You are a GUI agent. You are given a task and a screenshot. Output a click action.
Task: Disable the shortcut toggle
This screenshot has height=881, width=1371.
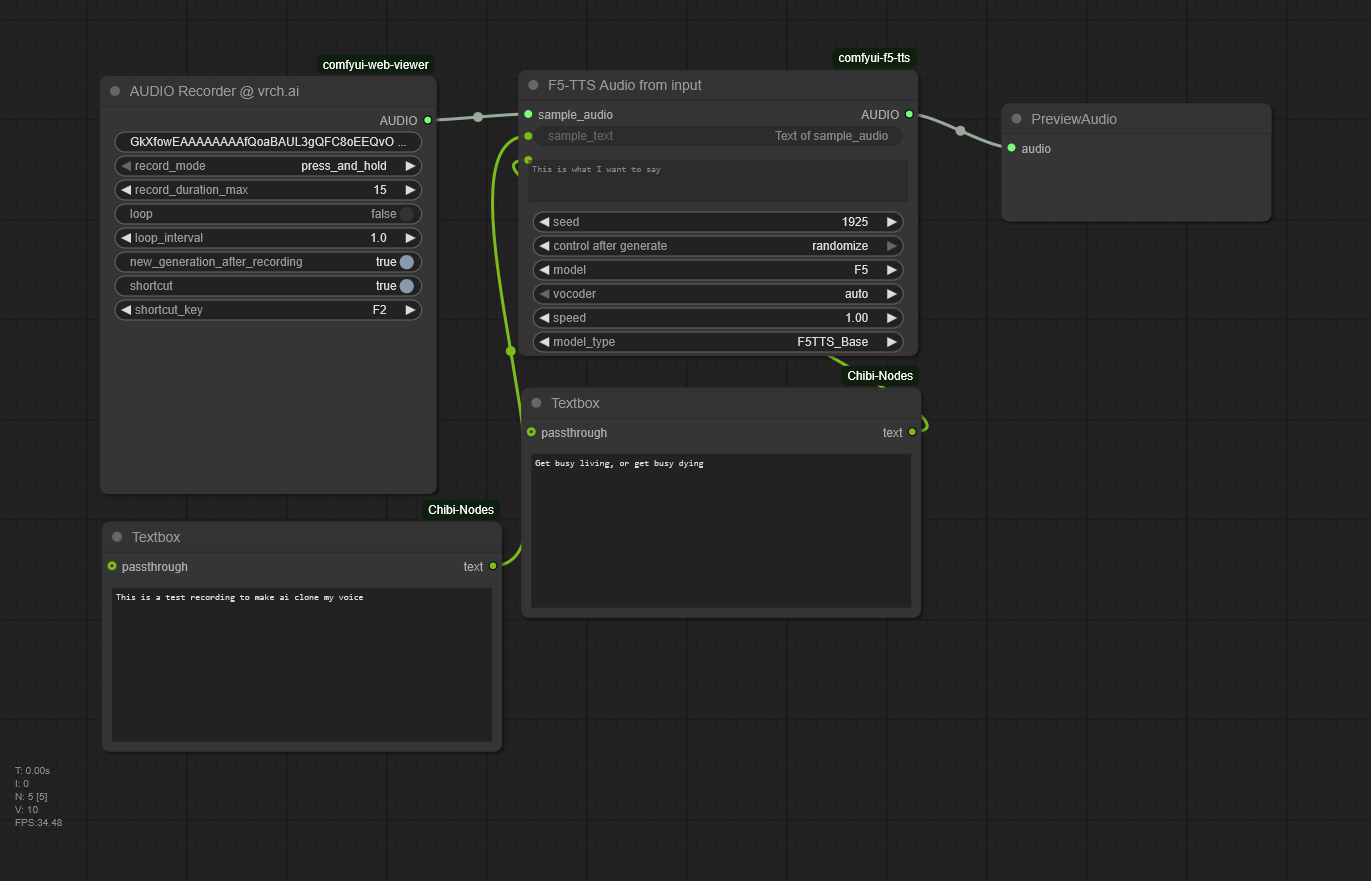pos(406,286)
